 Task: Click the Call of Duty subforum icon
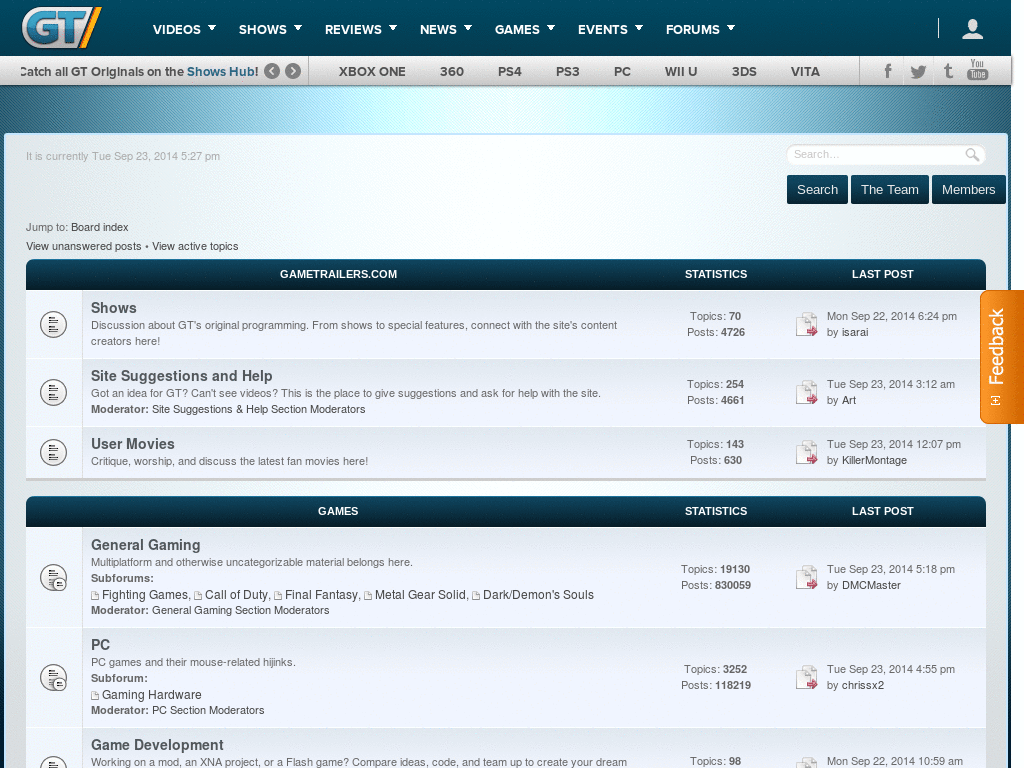tap(198, 596)
